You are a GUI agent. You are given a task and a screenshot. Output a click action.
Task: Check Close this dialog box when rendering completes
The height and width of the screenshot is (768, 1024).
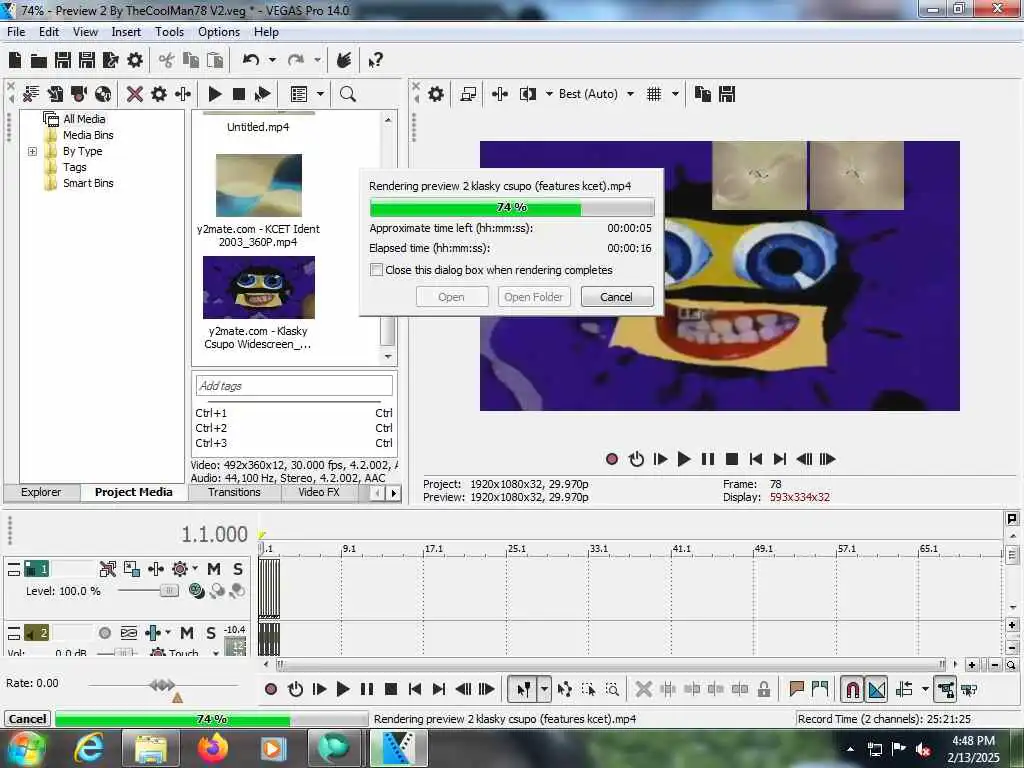tap(376, 270)
